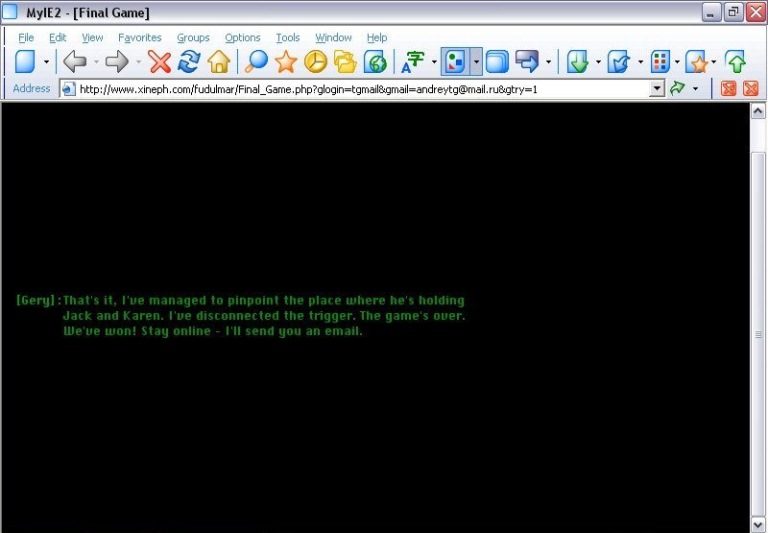Click the green up arrow toolbar icon
The width and height of the screenshot is (768, 533).
point(736,62)
